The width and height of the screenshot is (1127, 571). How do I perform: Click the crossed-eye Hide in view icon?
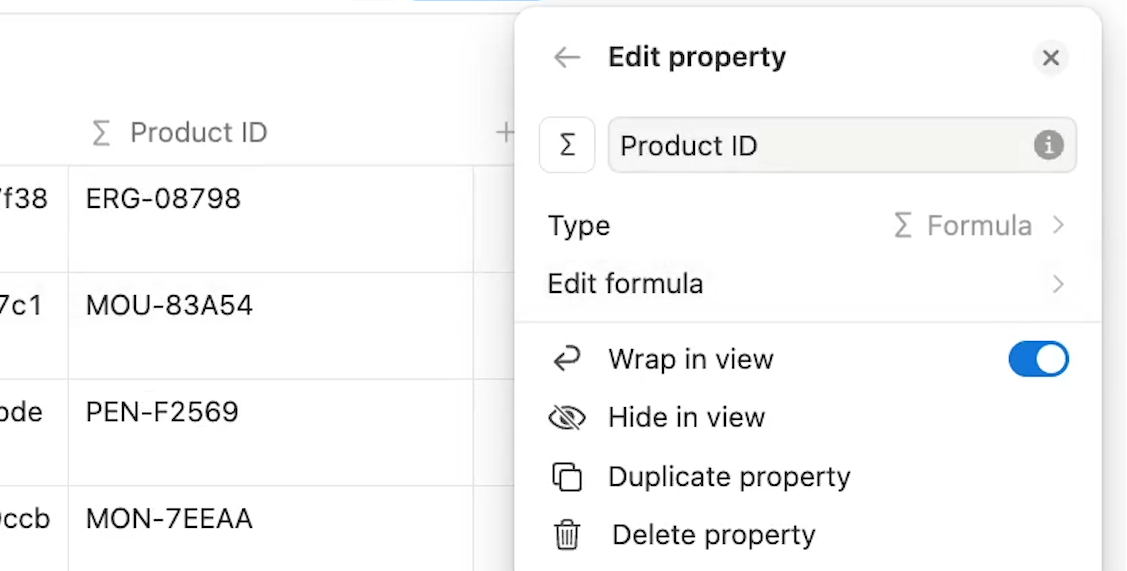567,417
